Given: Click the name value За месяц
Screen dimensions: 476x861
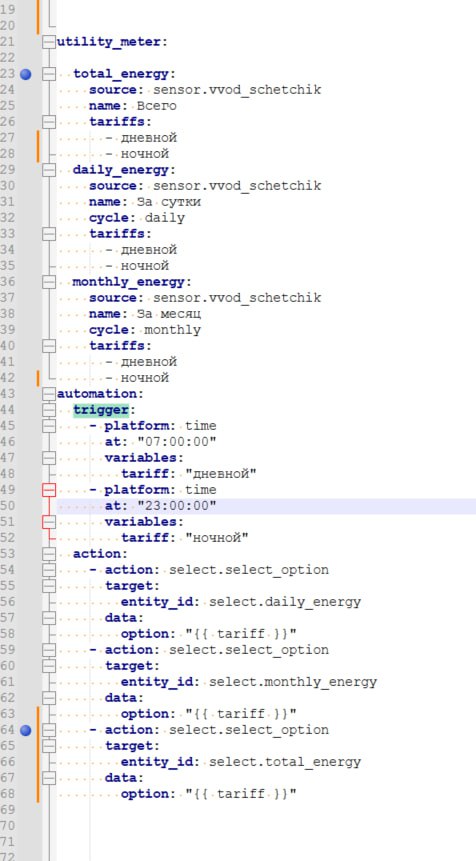Looking at the screenshot, I should click(x=169, y=315).
